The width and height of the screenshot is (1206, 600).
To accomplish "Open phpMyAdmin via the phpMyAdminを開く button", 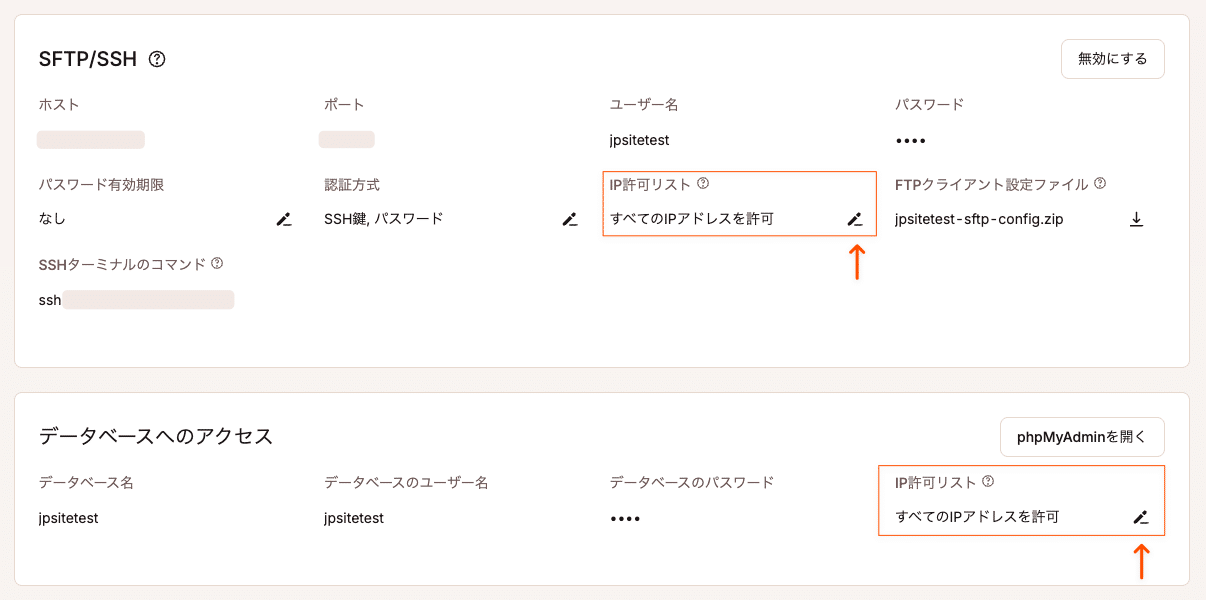I will coord(1081,437).
